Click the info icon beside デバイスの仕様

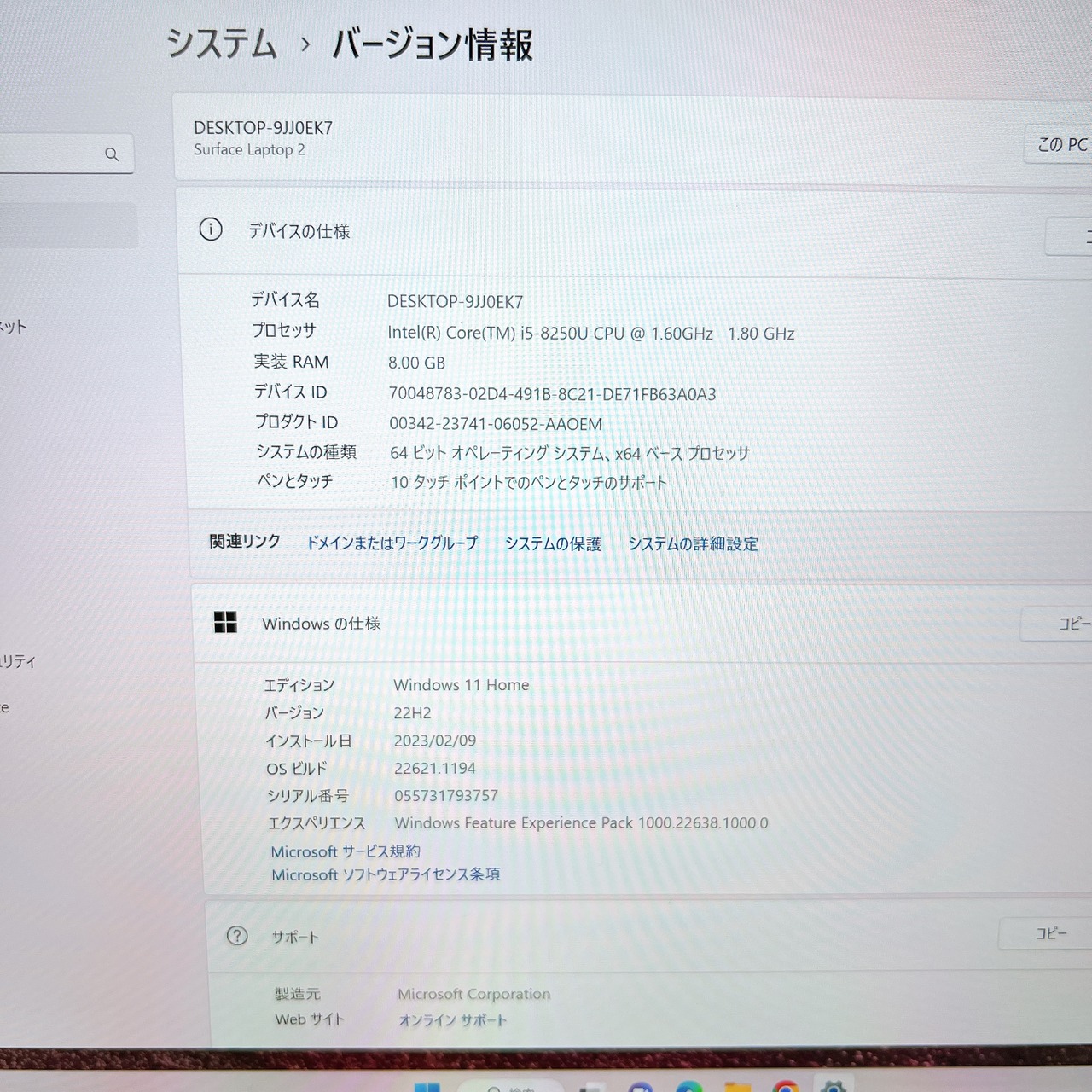pos(211,229)
